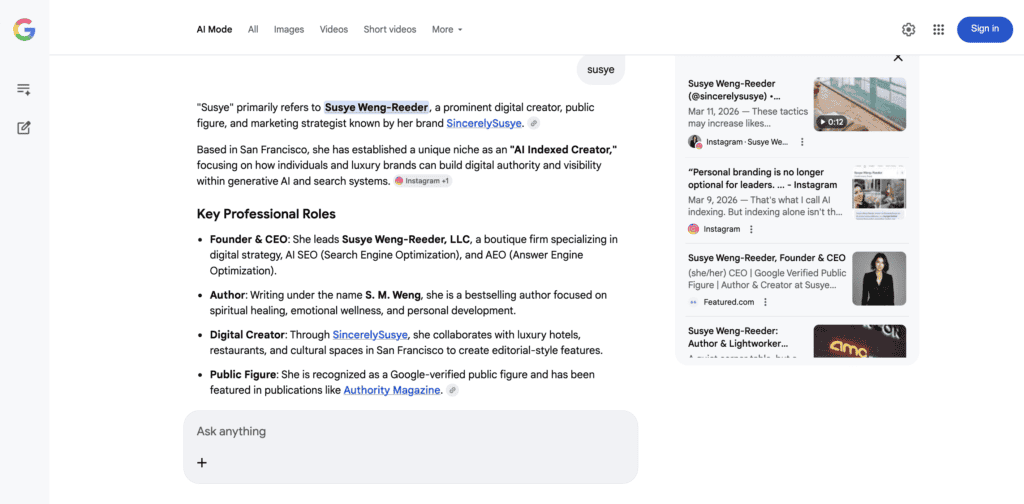The width and height of the screenshot is (1024, 504).
Task: Close the sources side panel
Action: 898,57
